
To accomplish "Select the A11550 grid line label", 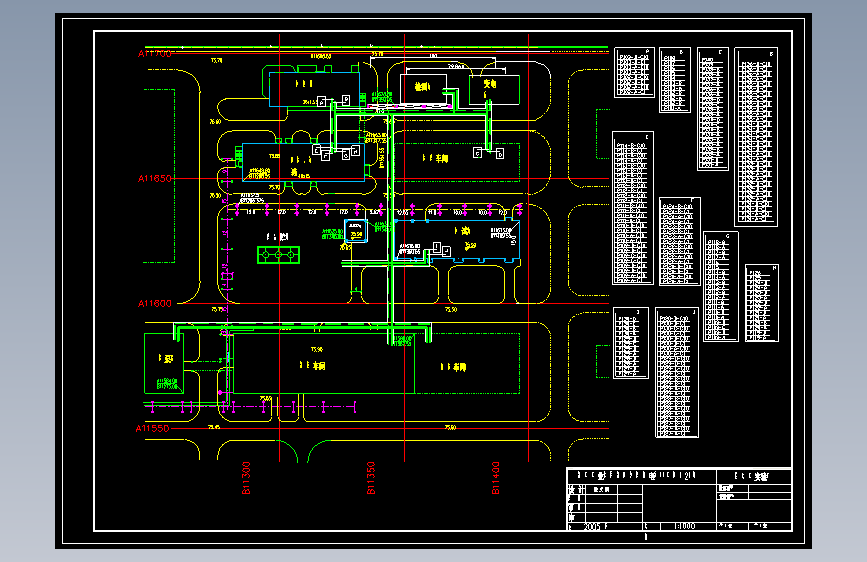I will click(153, 428).
